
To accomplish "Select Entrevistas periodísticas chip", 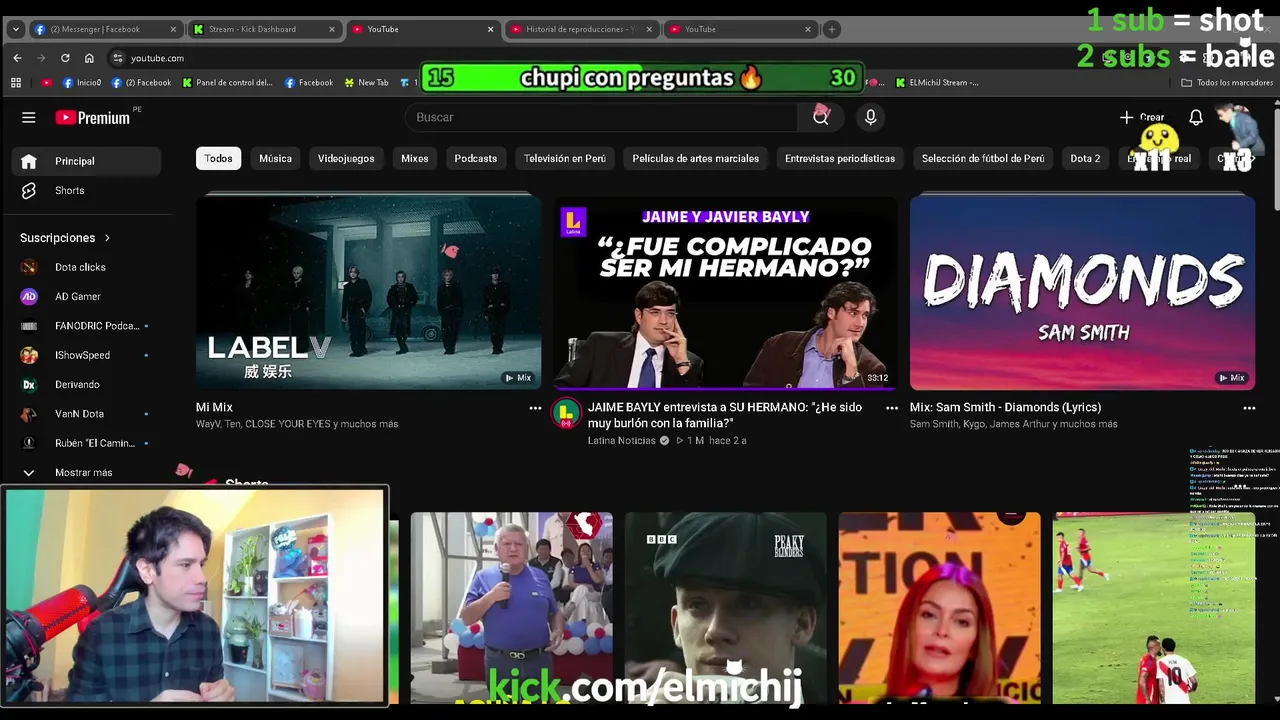I will point(840,158).
